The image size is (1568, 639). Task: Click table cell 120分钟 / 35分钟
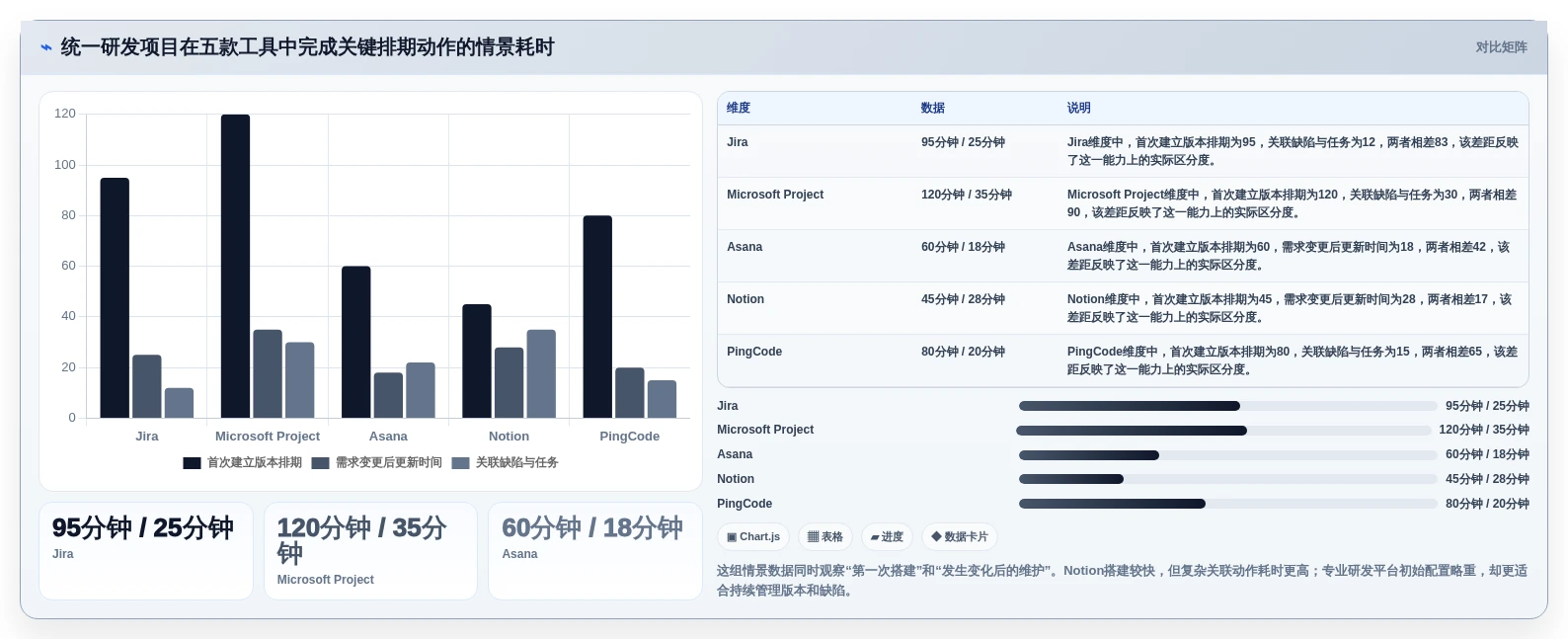tap(967, 195)
